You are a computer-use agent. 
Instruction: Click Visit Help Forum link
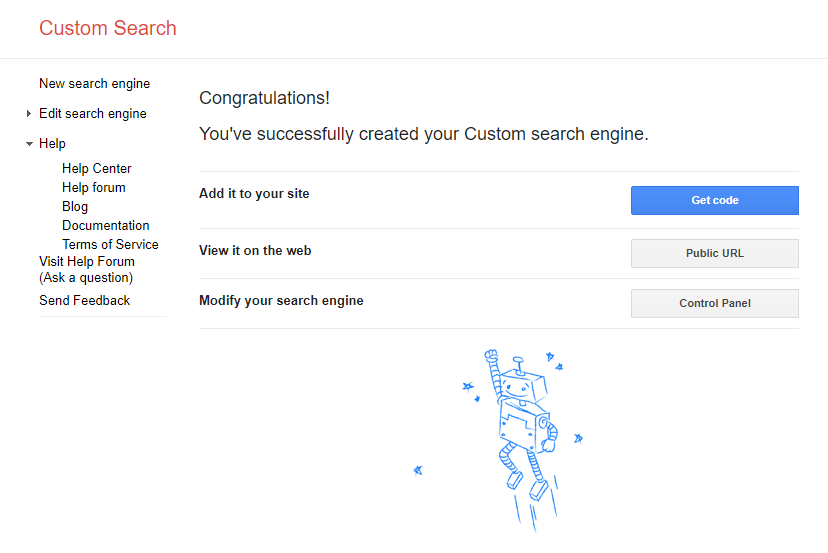pos(87,262)
